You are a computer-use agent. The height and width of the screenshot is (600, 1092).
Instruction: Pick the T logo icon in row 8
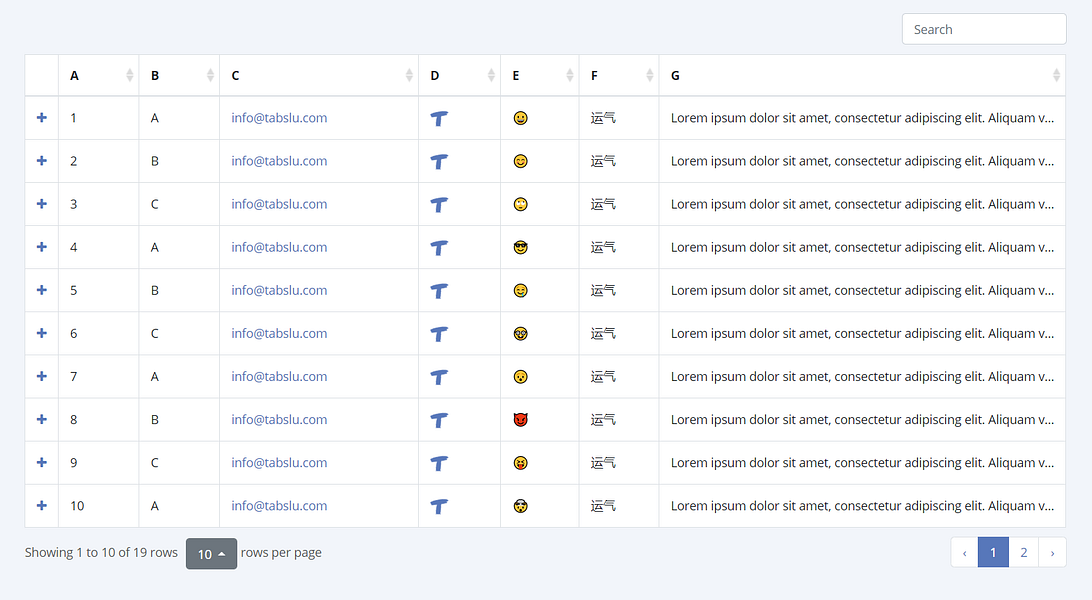click(439, 420)
